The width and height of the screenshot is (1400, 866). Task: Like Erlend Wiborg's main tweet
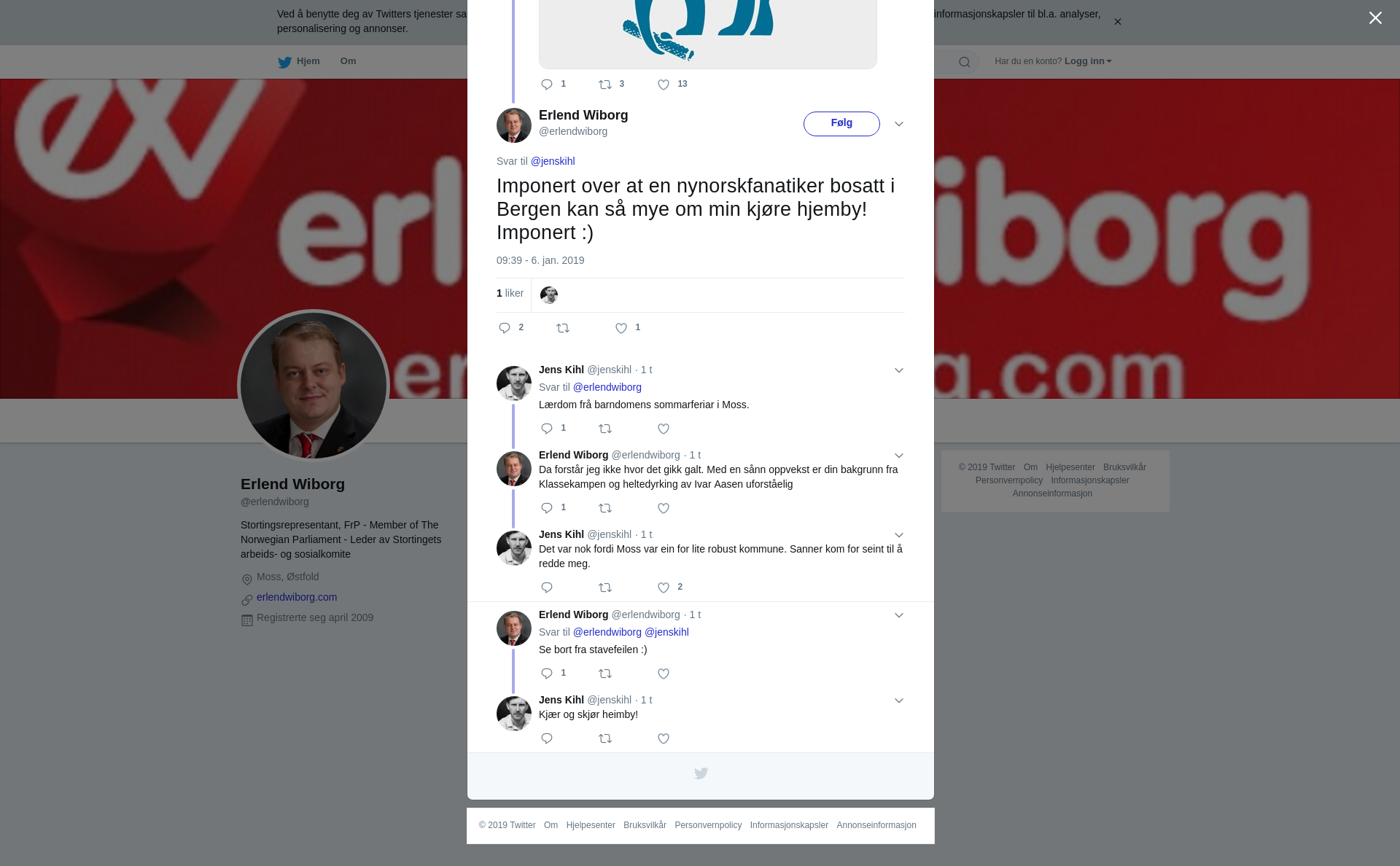point(621,329)
